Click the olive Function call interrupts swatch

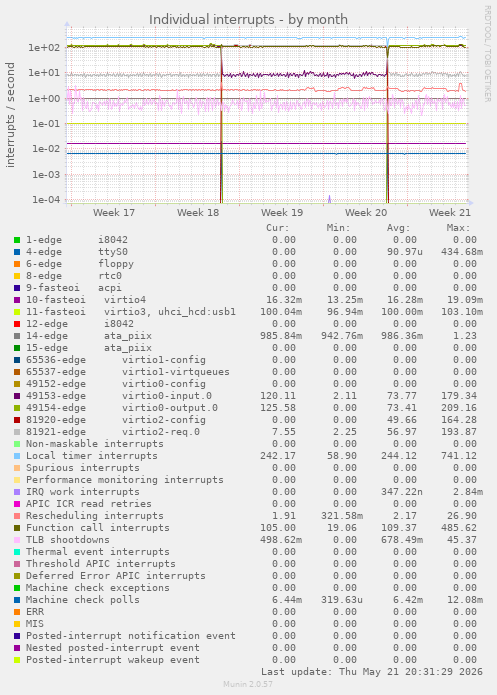(x=17, y=528)
